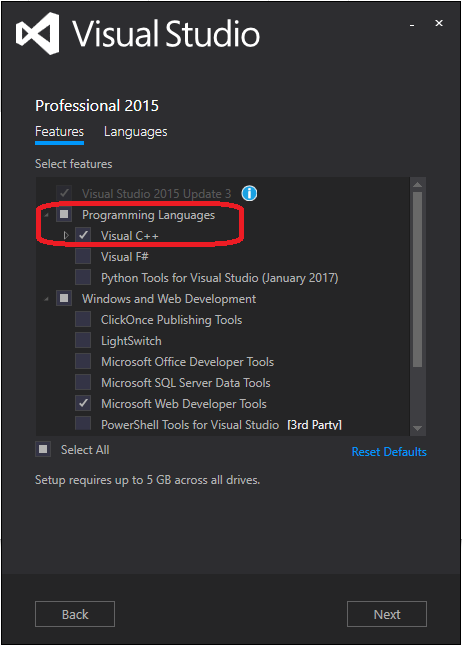Image resolution: width=462 pixels, height=647 pixels.
Task: Uncheck the Visual C++ checkbox
Action: pos(83,235)
